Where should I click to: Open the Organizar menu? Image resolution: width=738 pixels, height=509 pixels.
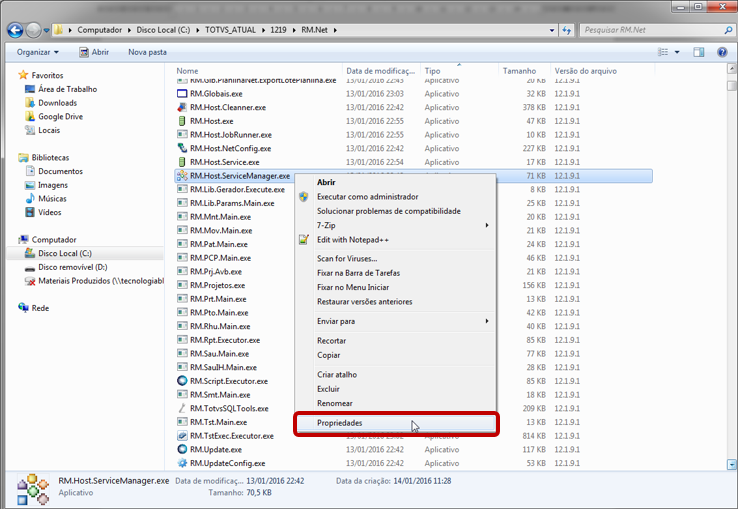click(38, 52)
